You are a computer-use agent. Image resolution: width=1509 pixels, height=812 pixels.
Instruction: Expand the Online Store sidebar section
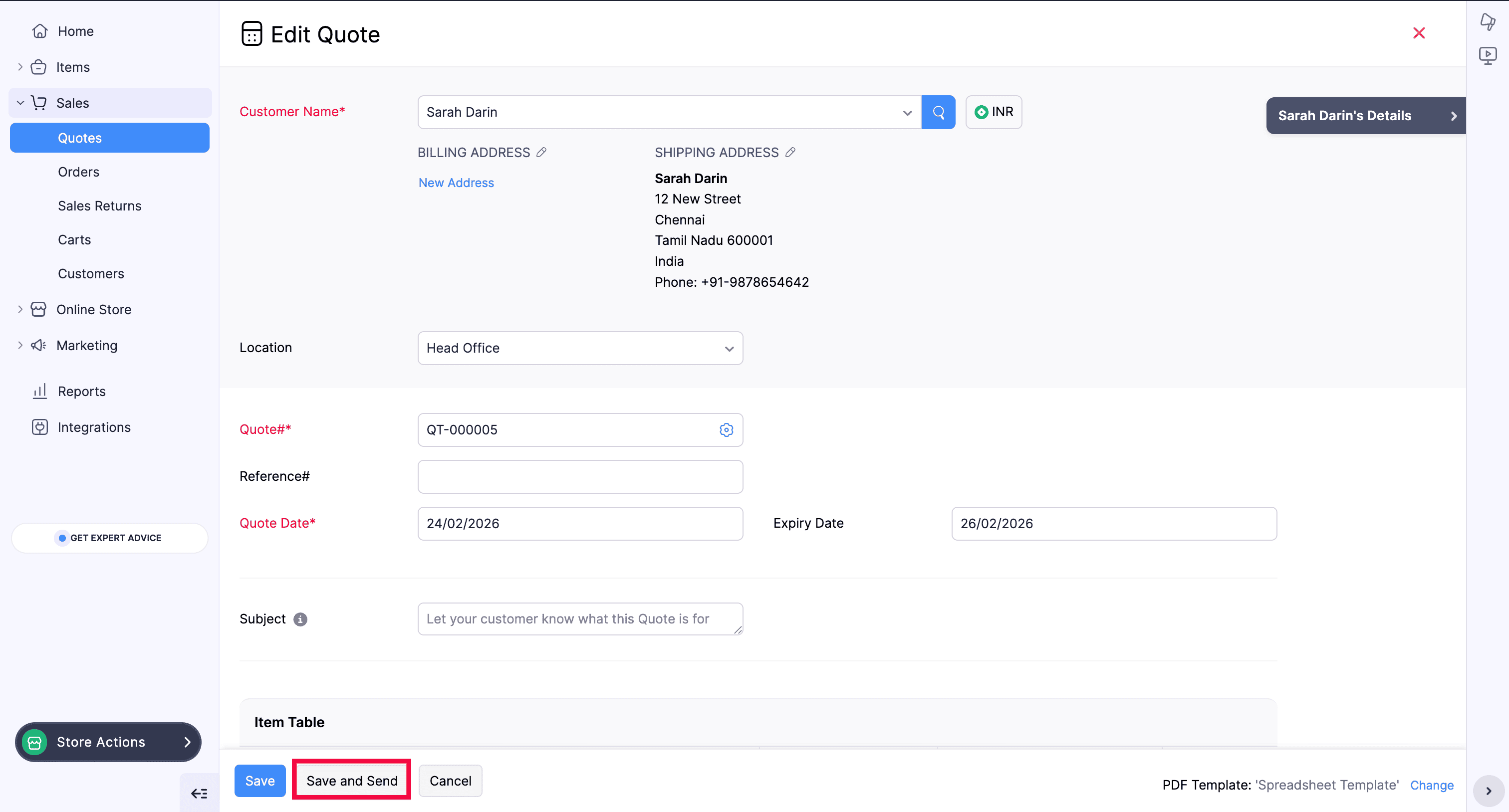(x=20, y=309)
